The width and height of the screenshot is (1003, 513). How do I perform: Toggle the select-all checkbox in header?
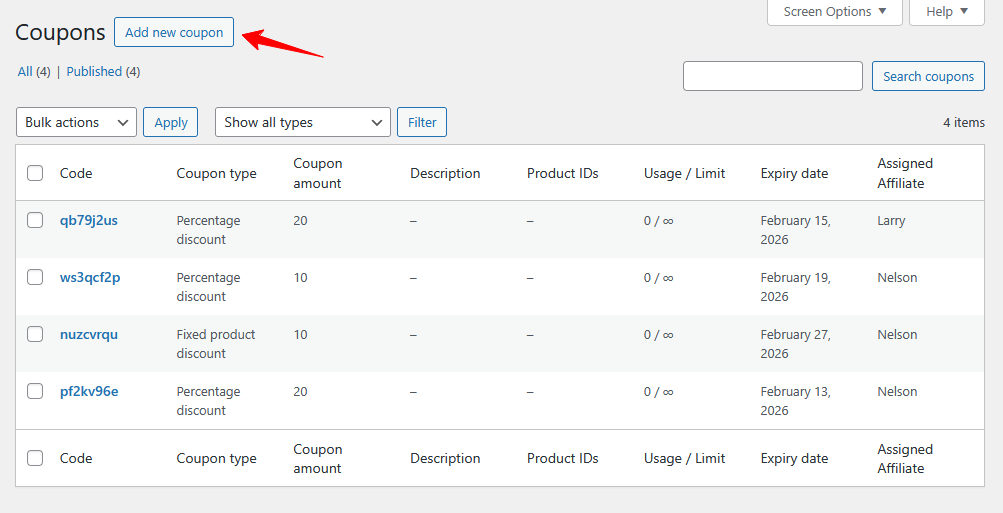click(35, 173)
